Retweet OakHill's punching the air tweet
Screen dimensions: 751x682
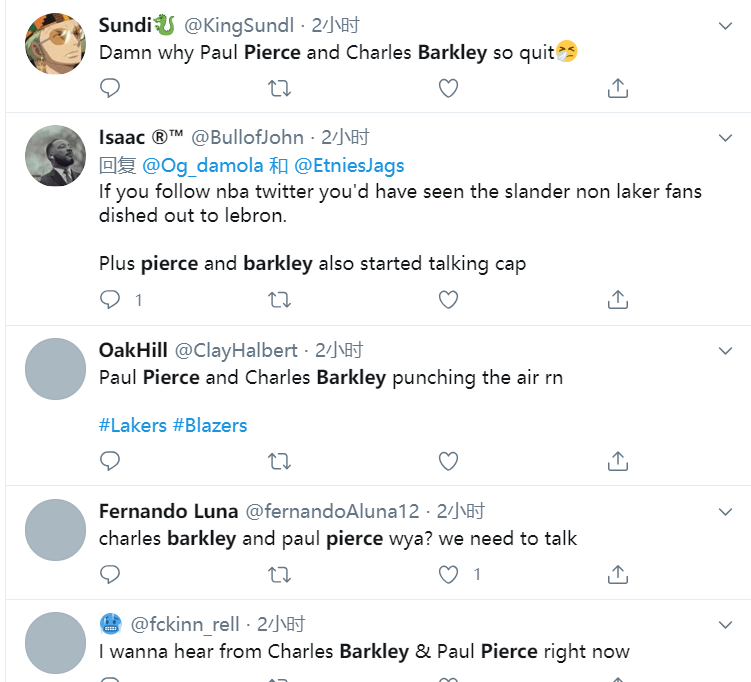280,460
